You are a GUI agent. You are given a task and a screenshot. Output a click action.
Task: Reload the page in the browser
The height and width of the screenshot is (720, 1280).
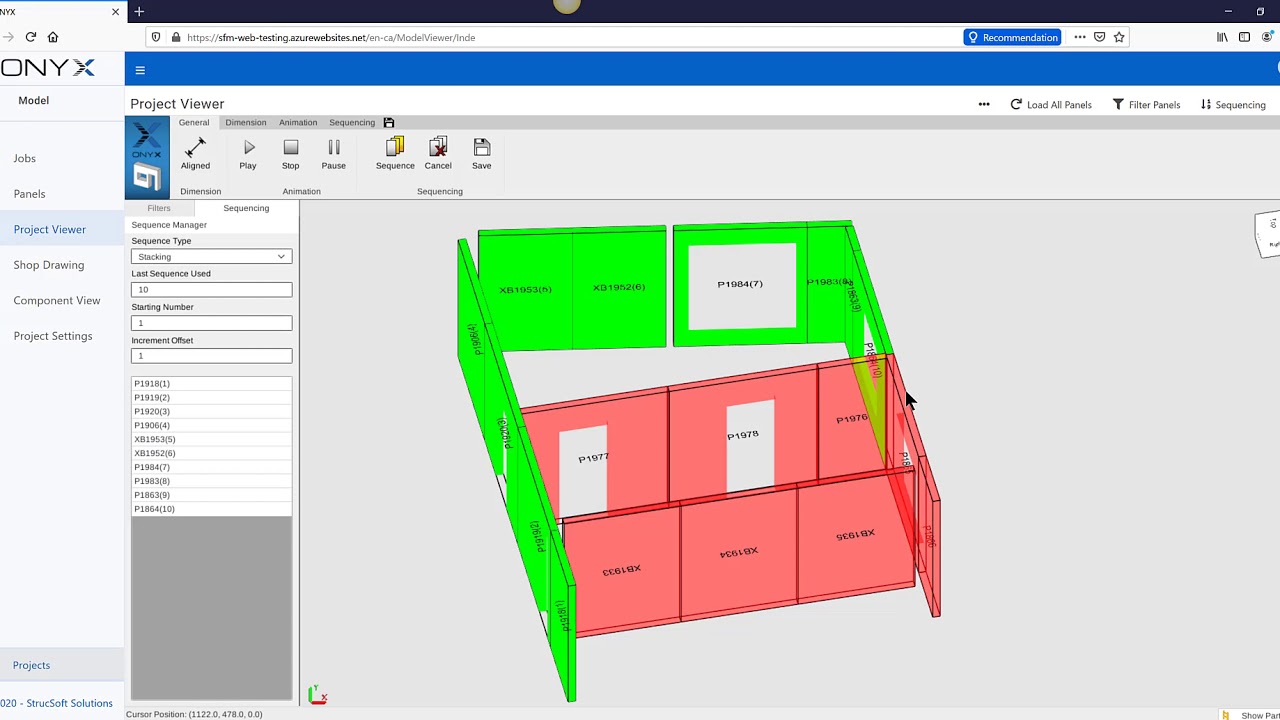tap(31, 37)
